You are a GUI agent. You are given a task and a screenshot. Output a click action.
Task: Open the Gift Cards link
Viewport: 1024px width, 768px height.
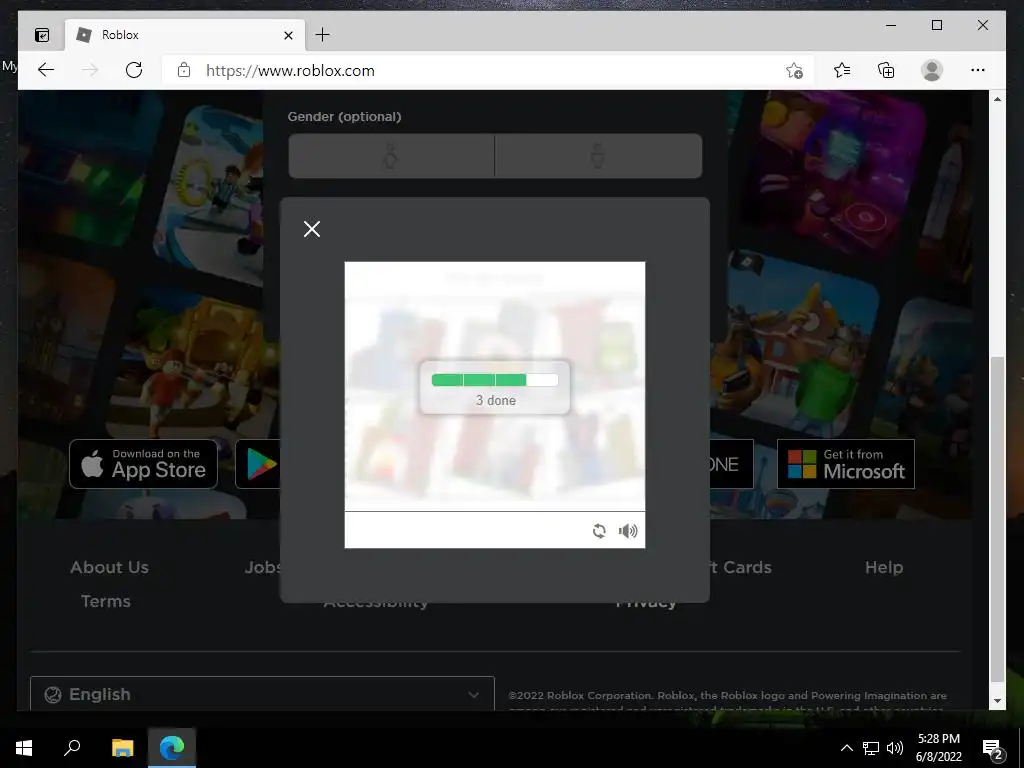[x=740, y=567]
